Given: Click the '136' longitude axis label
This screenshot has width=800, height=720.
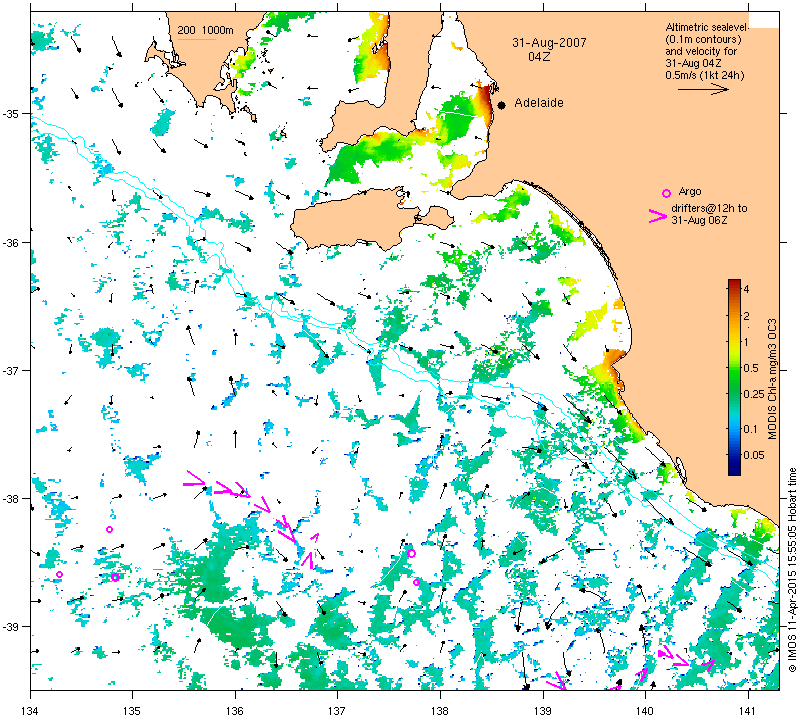Looking at the screenshot, I should [235, 710].
